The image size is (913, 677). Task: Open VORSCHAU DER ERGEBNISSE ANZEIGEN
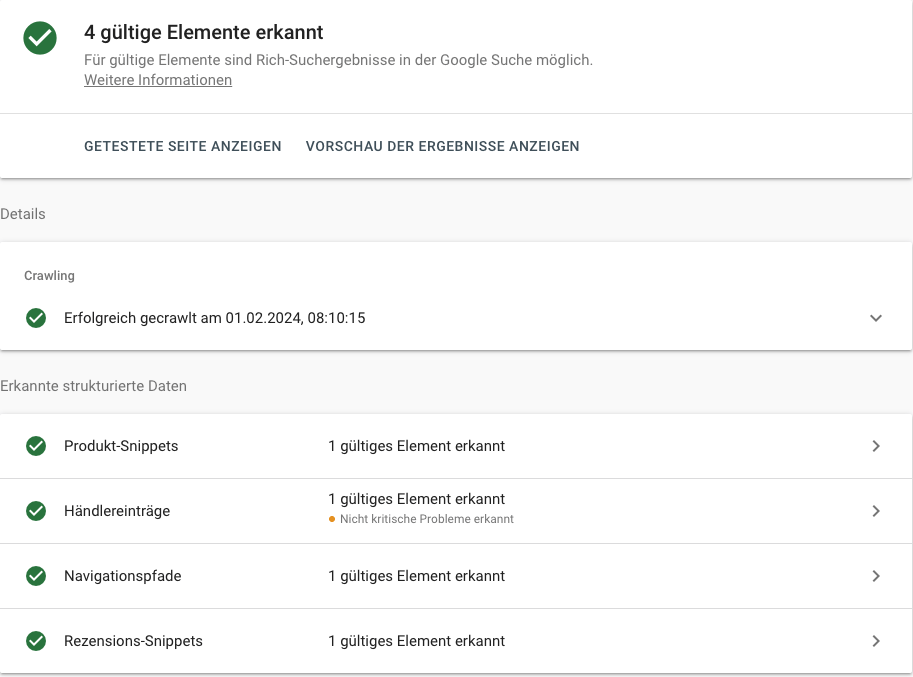coord(442,146)
